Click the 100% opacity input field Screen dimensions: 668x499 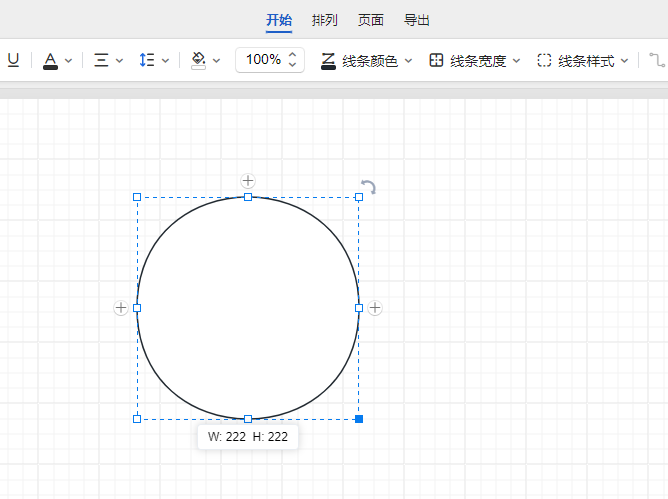point(270,60)
